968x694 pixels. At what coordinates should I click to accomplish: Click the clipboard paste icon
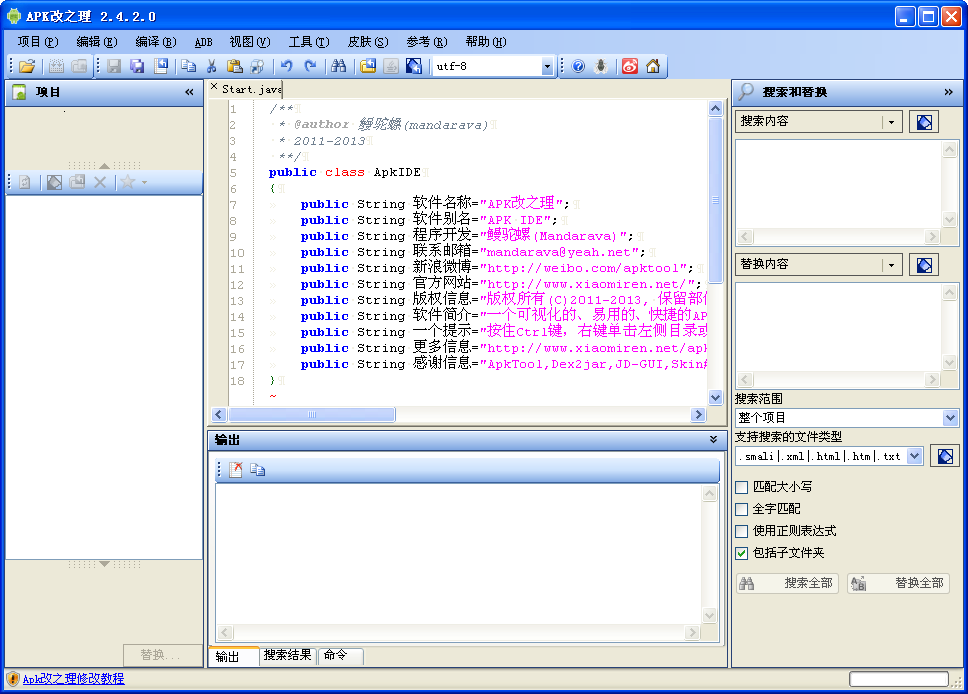[x=235, y=66]
